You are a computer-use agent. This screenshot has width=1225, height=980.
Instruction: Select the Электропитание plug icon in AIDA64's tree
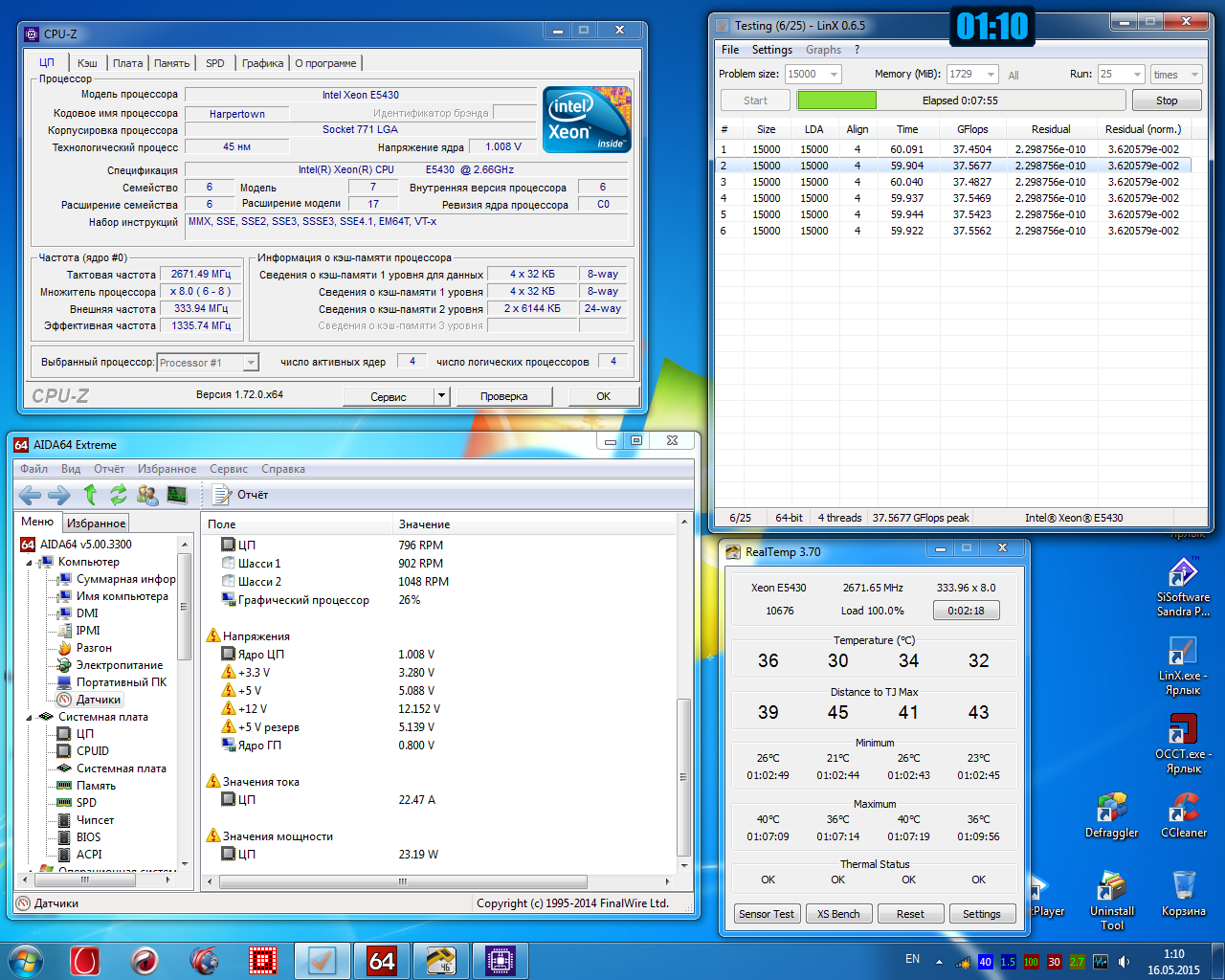click(65, 665)
